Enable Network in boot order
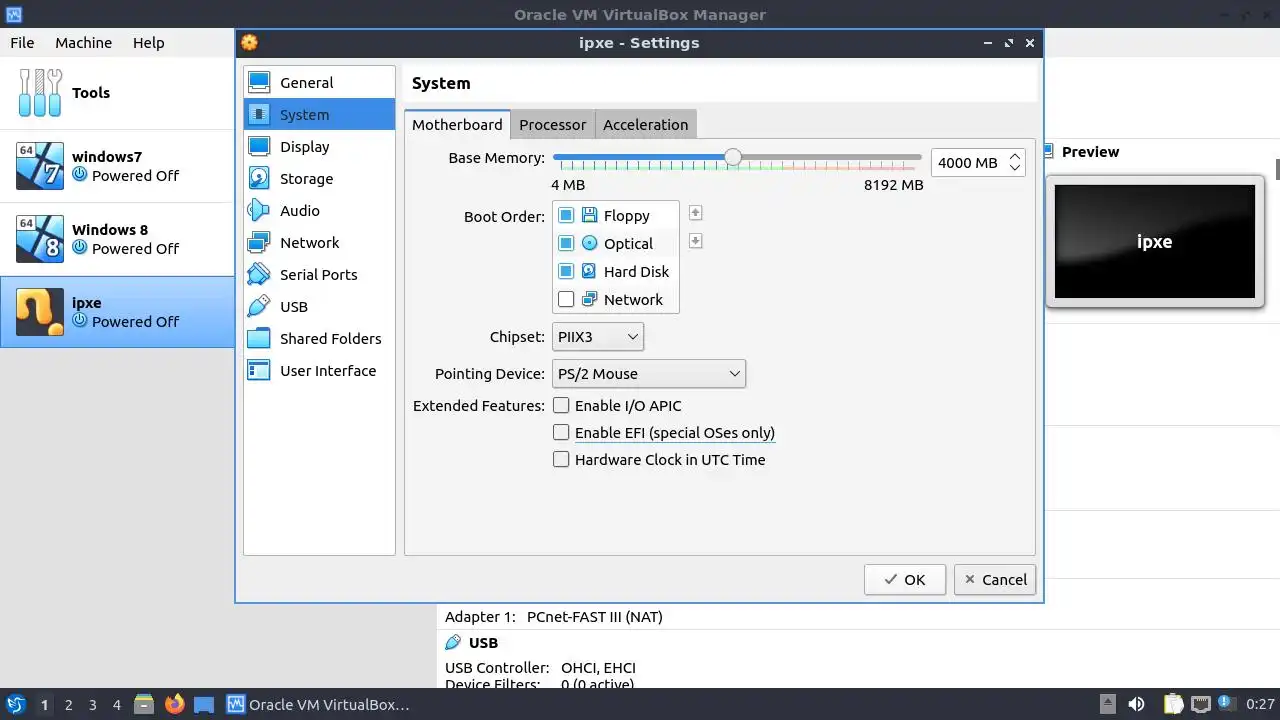The width and height of the screenshot is (1280, 720). point(566,299)
